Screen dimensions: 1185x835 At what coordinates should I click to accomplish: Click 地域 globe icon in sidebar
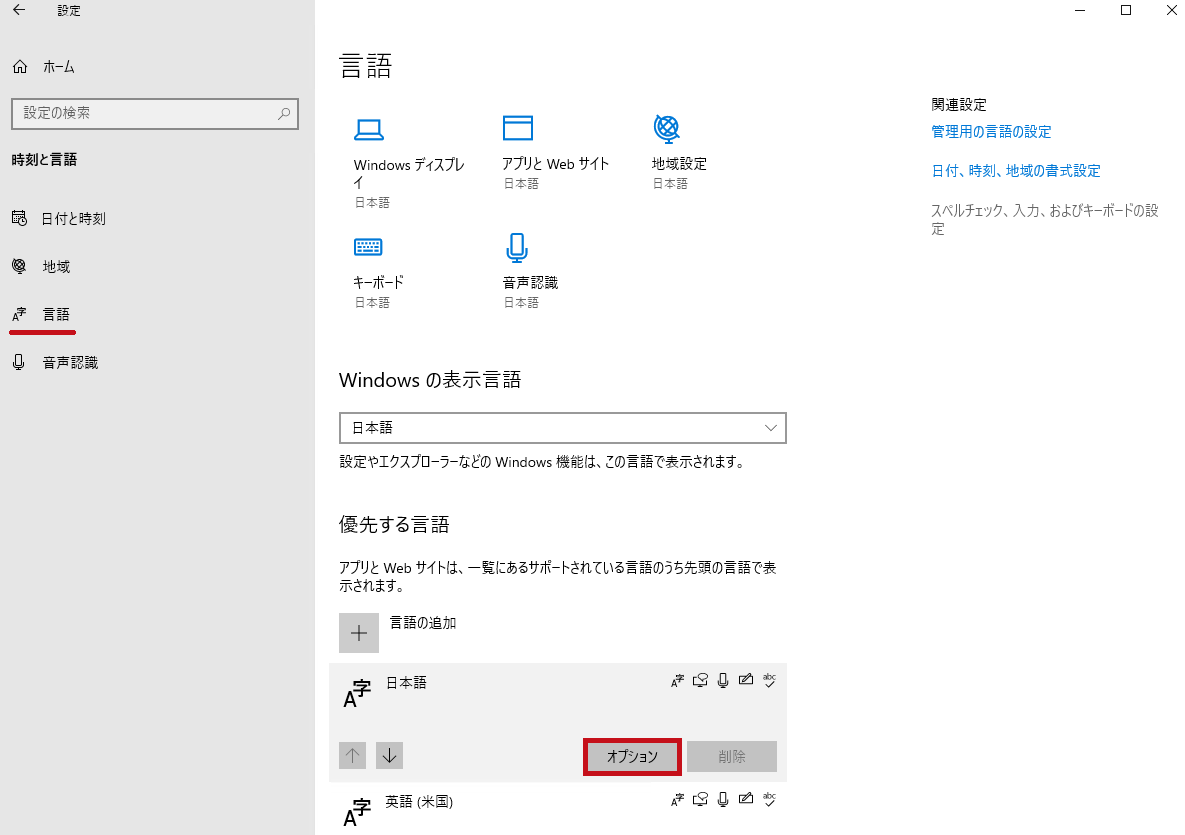click(19, 266)
